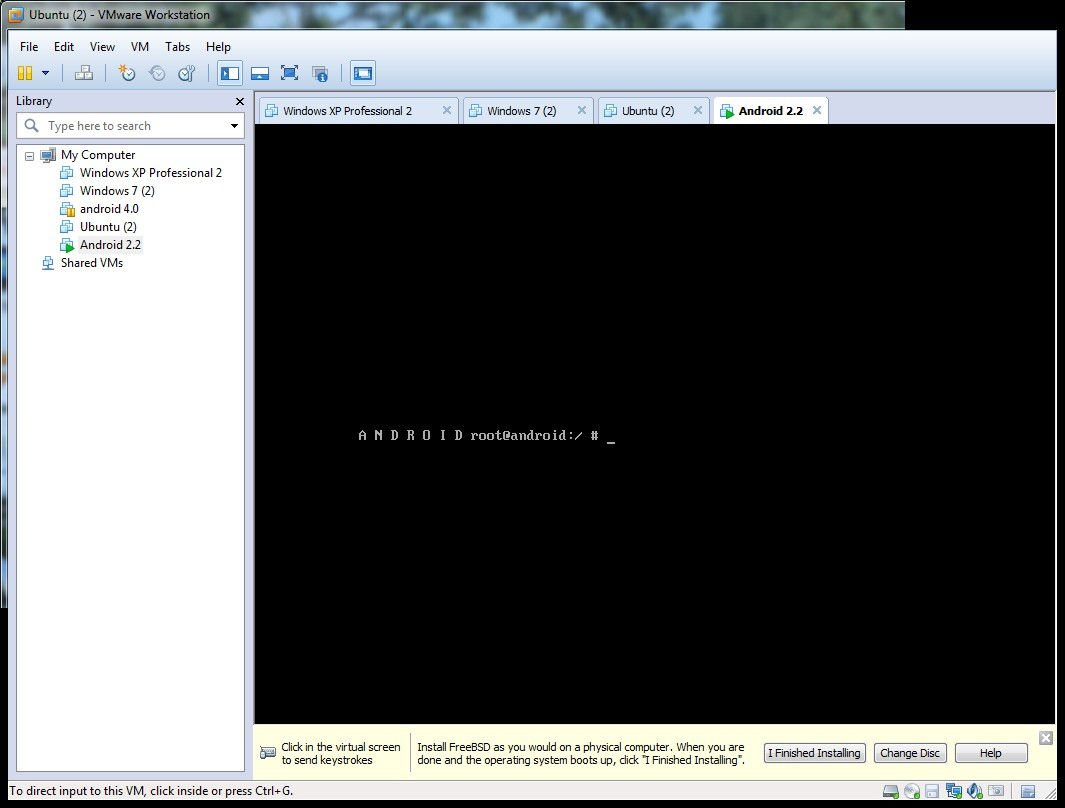Viewport: 1065px width, 808px height.
Task: Toggle the library sidebar visibility button
Action: pyautogui.click(x=230, y=73)
